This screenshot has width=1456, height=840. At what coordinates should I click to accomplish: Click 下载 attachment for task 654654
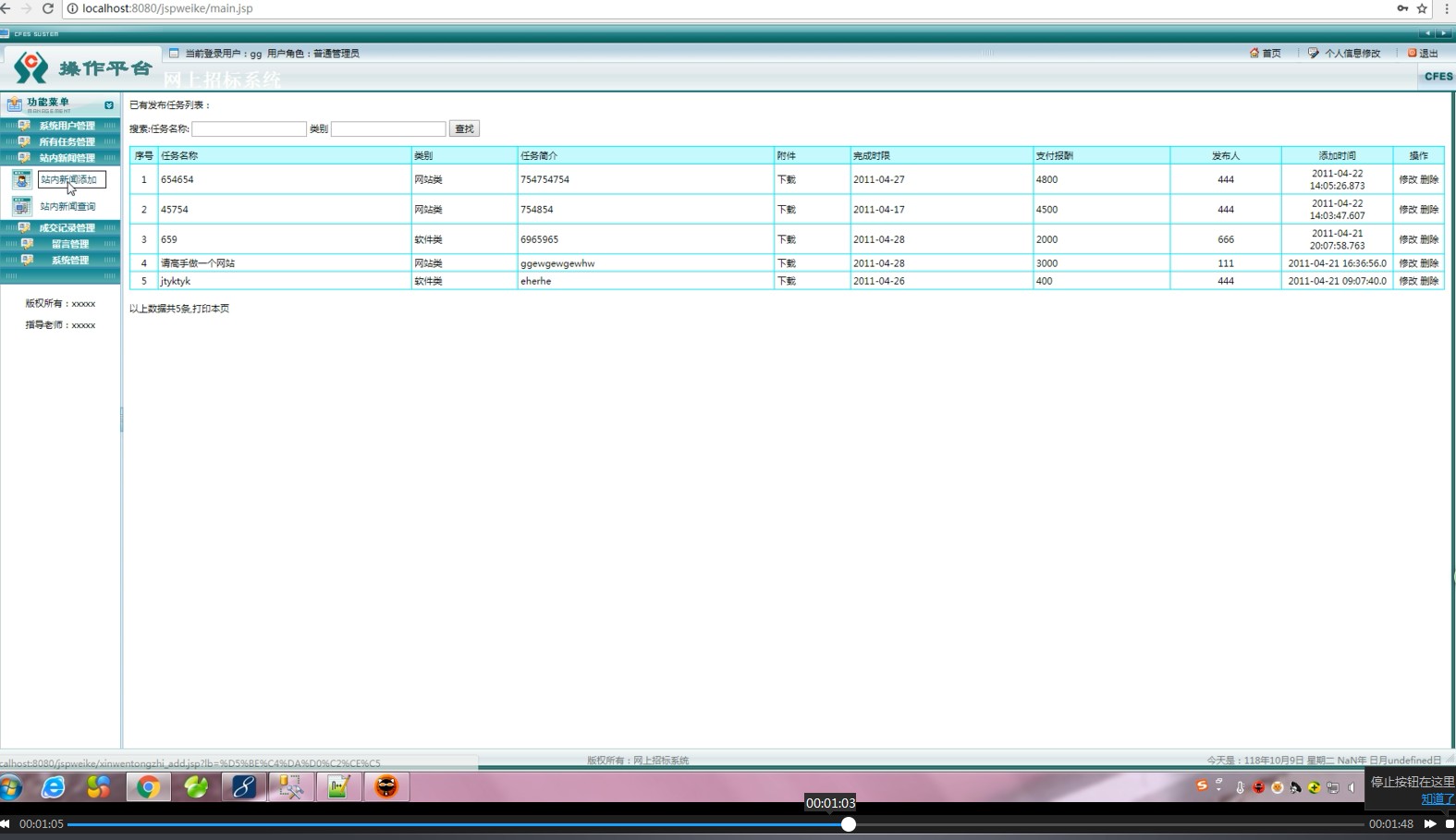coord(786,179)
